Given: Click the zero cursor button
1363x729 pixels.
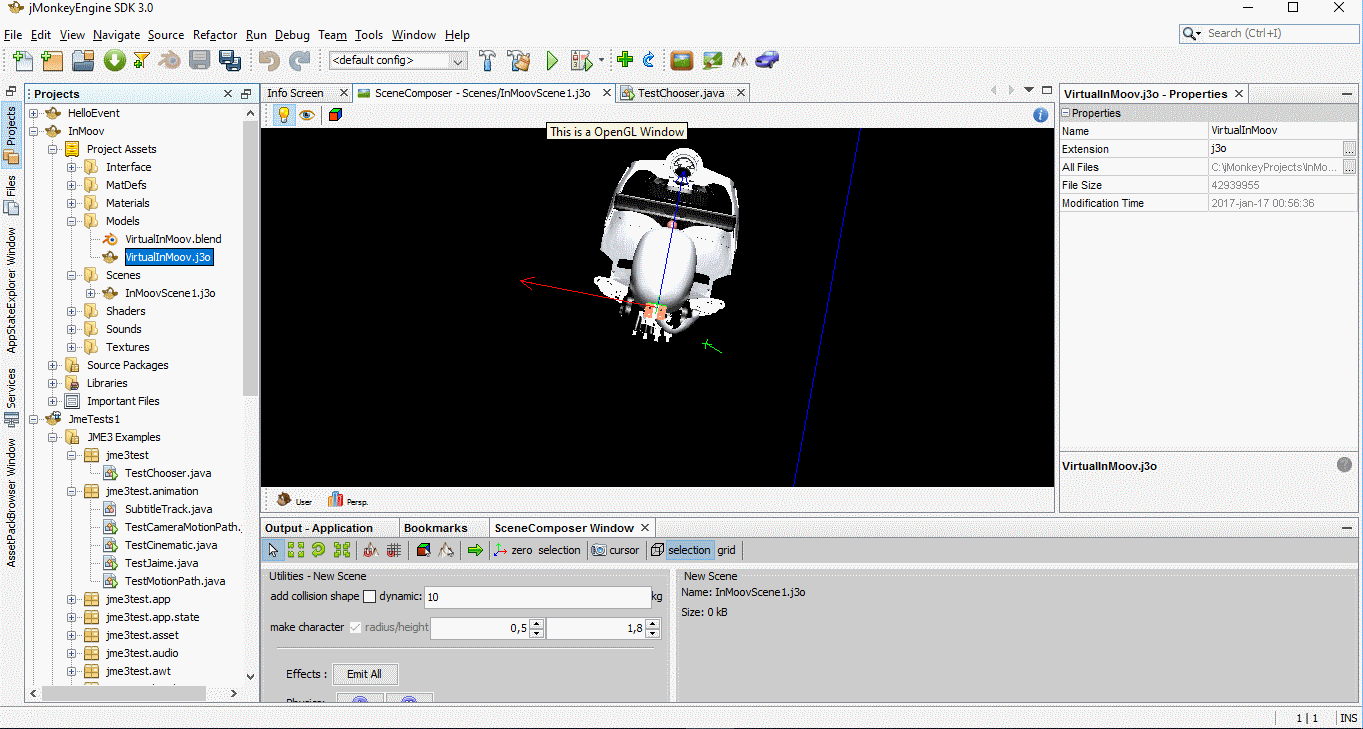Looking at the screenshot, I should tap(523, 550).
